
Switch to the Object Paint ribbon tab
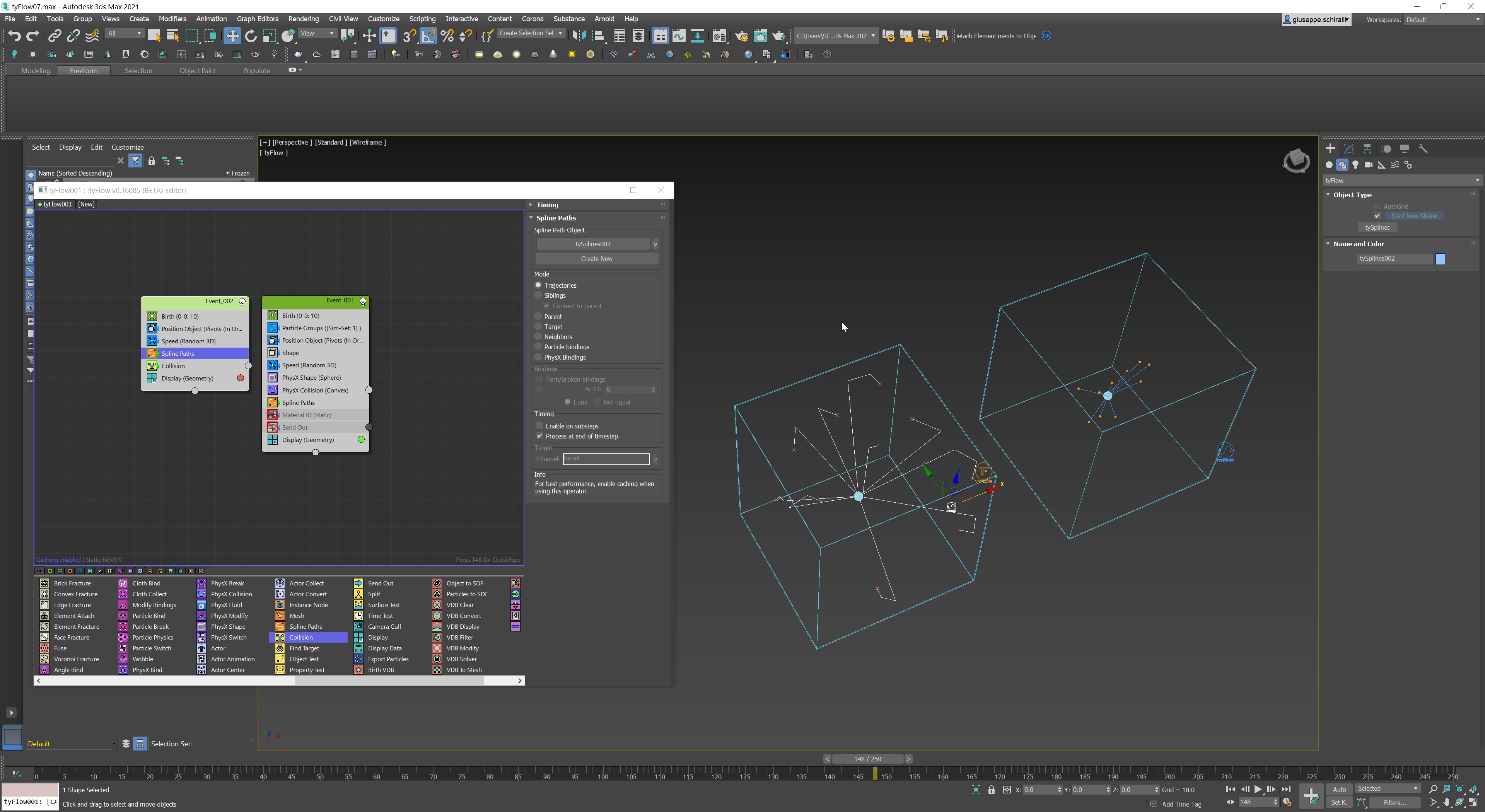pos(197,70)
